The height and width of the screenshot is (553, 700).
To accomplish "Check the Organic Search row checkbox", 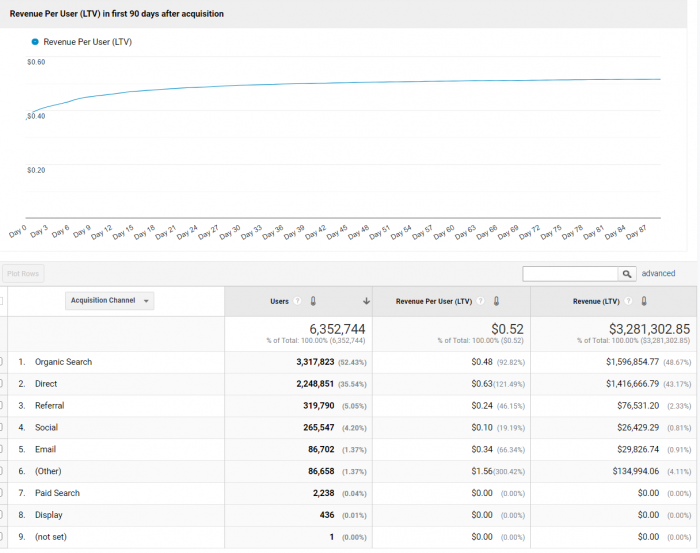I will click(x=2, y=362).
